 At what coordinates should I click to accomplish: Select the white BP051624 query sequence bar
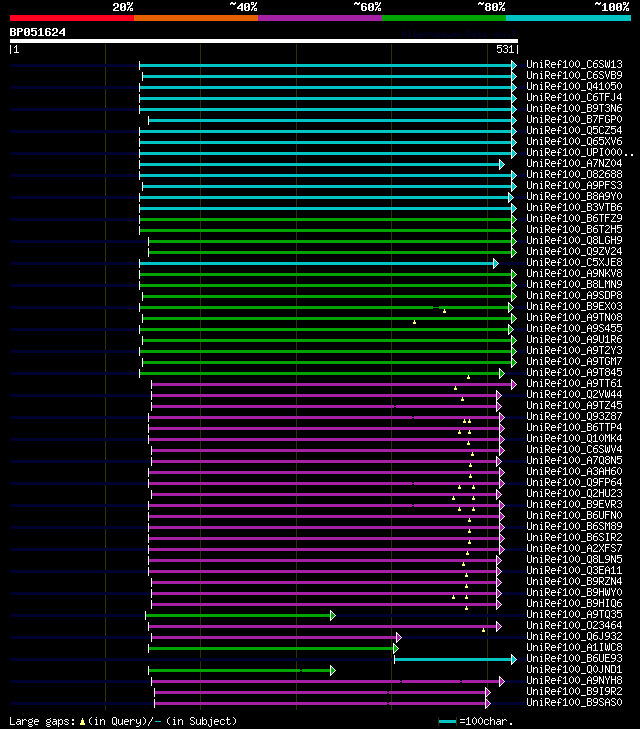(x=264, y=41)
